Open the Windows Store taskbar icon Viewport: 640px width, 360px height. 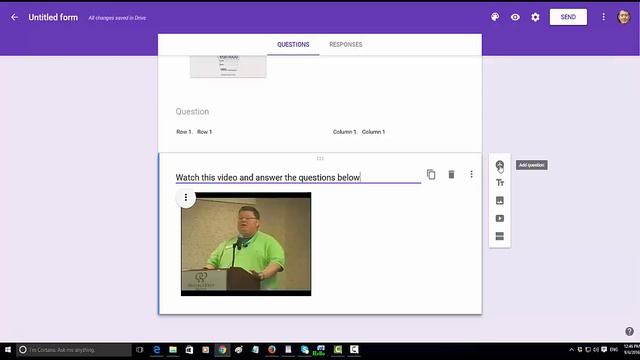point(189,350)
